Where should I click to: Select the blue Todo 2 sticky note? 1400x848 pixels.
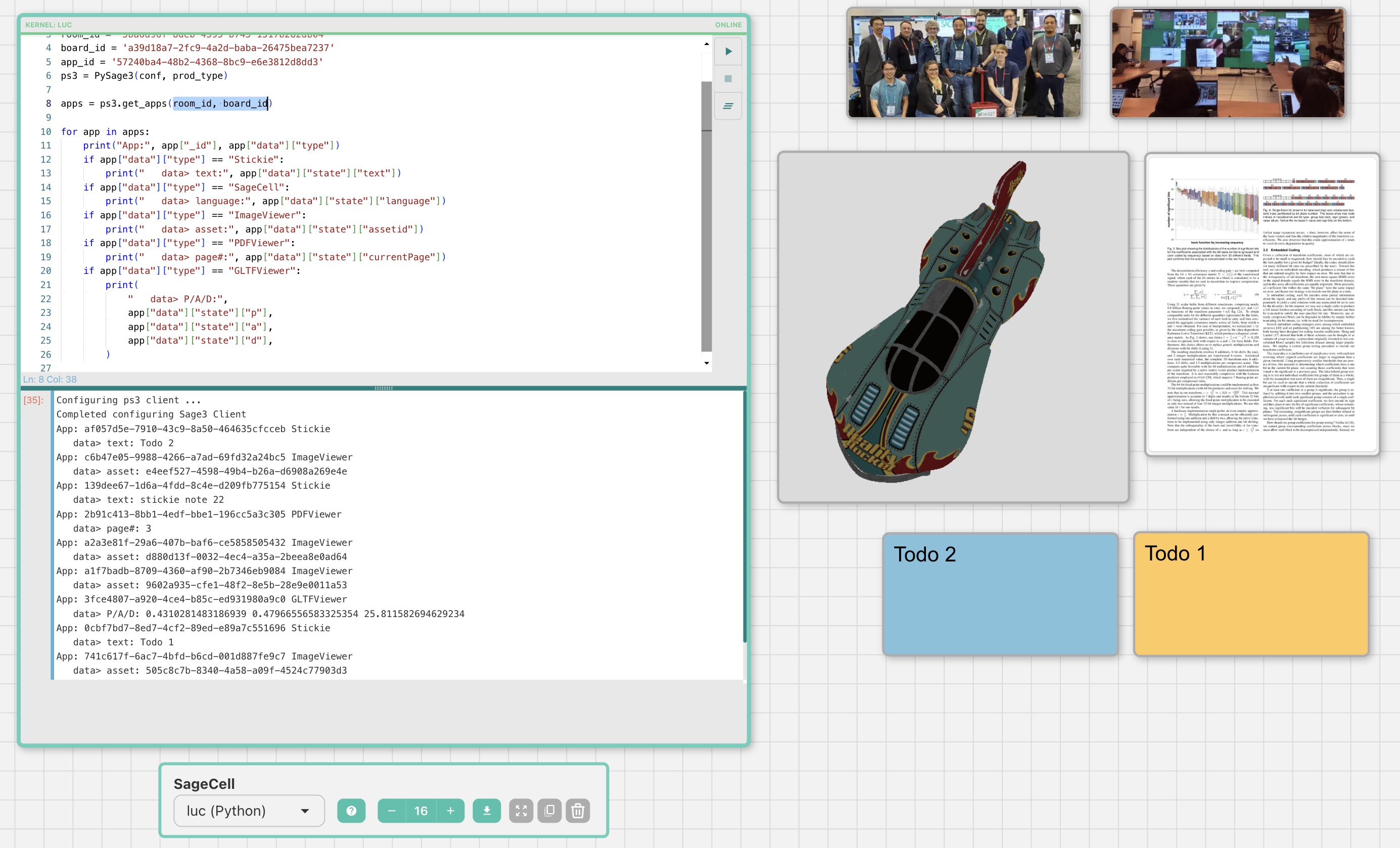pyautogui.click(x=1000, y=594)
